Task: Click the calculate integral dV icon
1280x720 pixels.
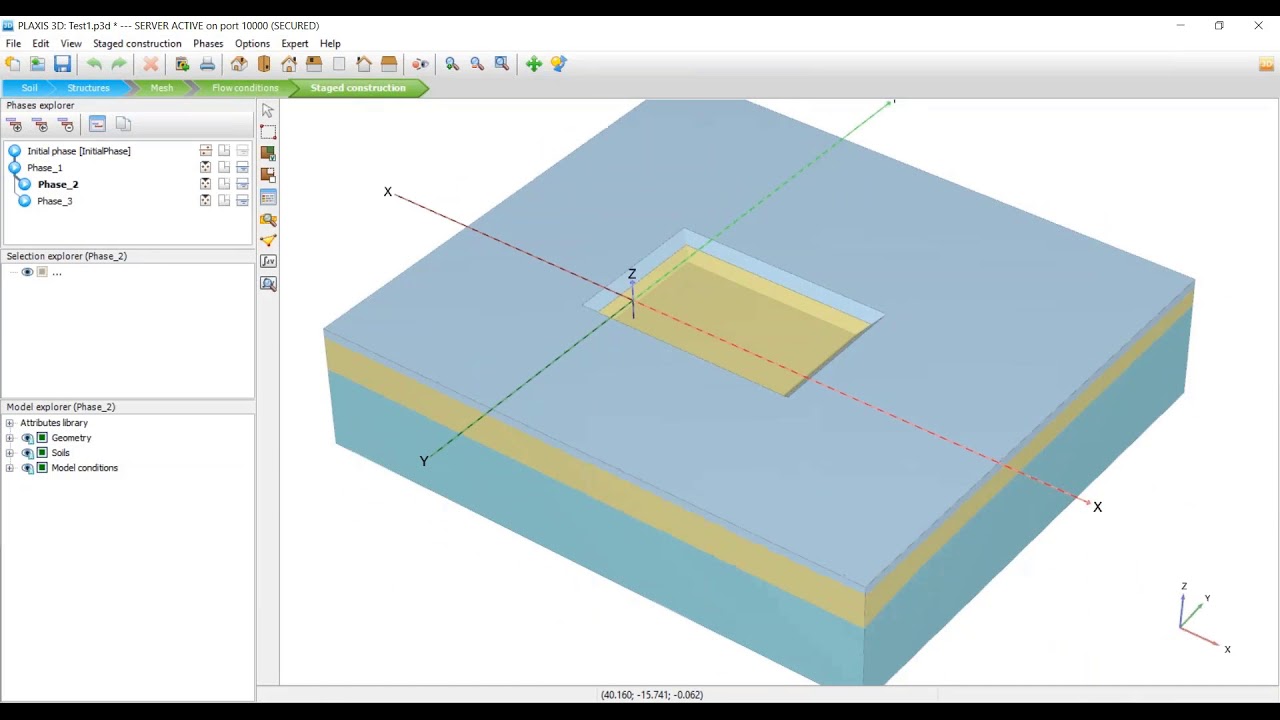Action: [x=268, y=262]
